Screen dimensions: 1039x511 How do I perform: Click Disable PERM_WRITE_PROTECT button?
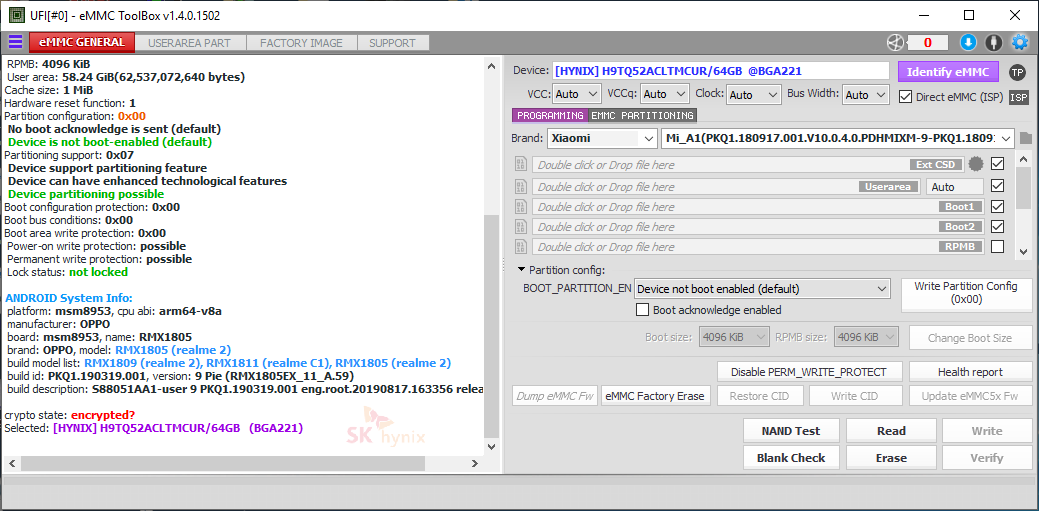click(811, 372)
